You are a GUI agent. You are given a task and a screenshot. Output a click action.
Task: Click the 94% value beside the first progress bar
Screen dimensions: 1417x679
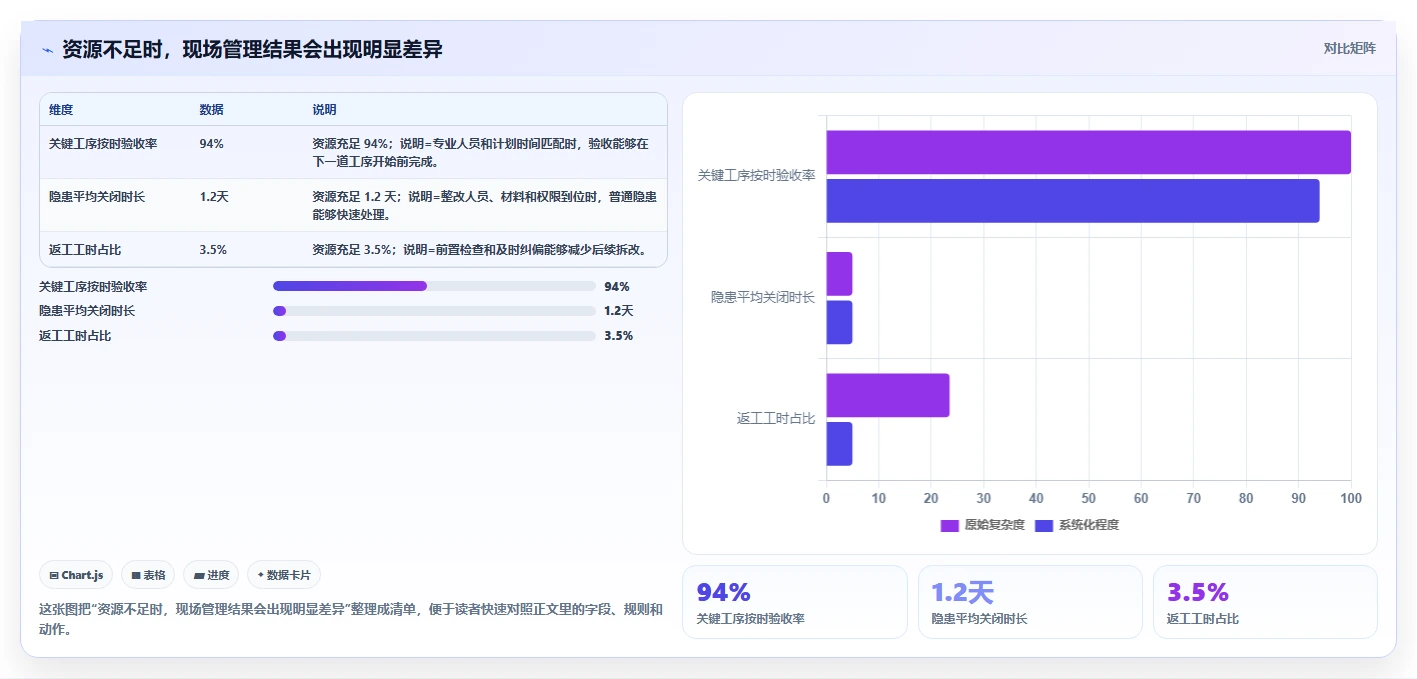(617, 286)
